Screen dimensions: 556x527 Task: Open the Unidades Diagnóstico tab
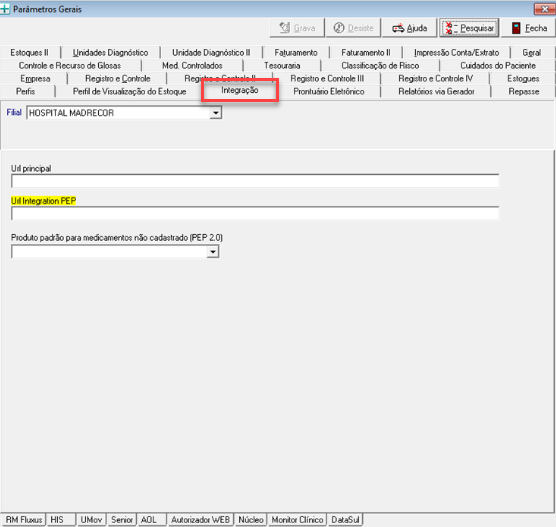(110, 53)
